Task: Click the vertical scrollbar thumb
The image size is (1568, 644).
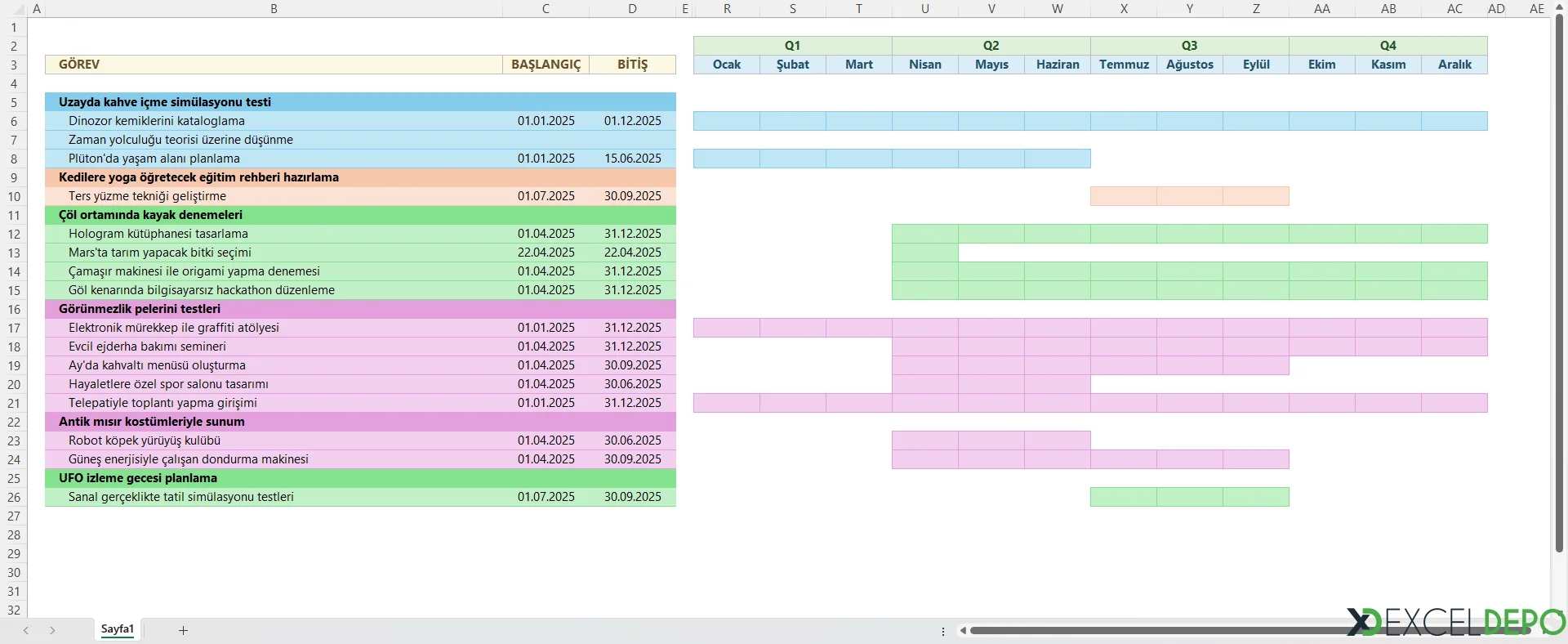Action: pyautogui.click(x=1559, y=284)
